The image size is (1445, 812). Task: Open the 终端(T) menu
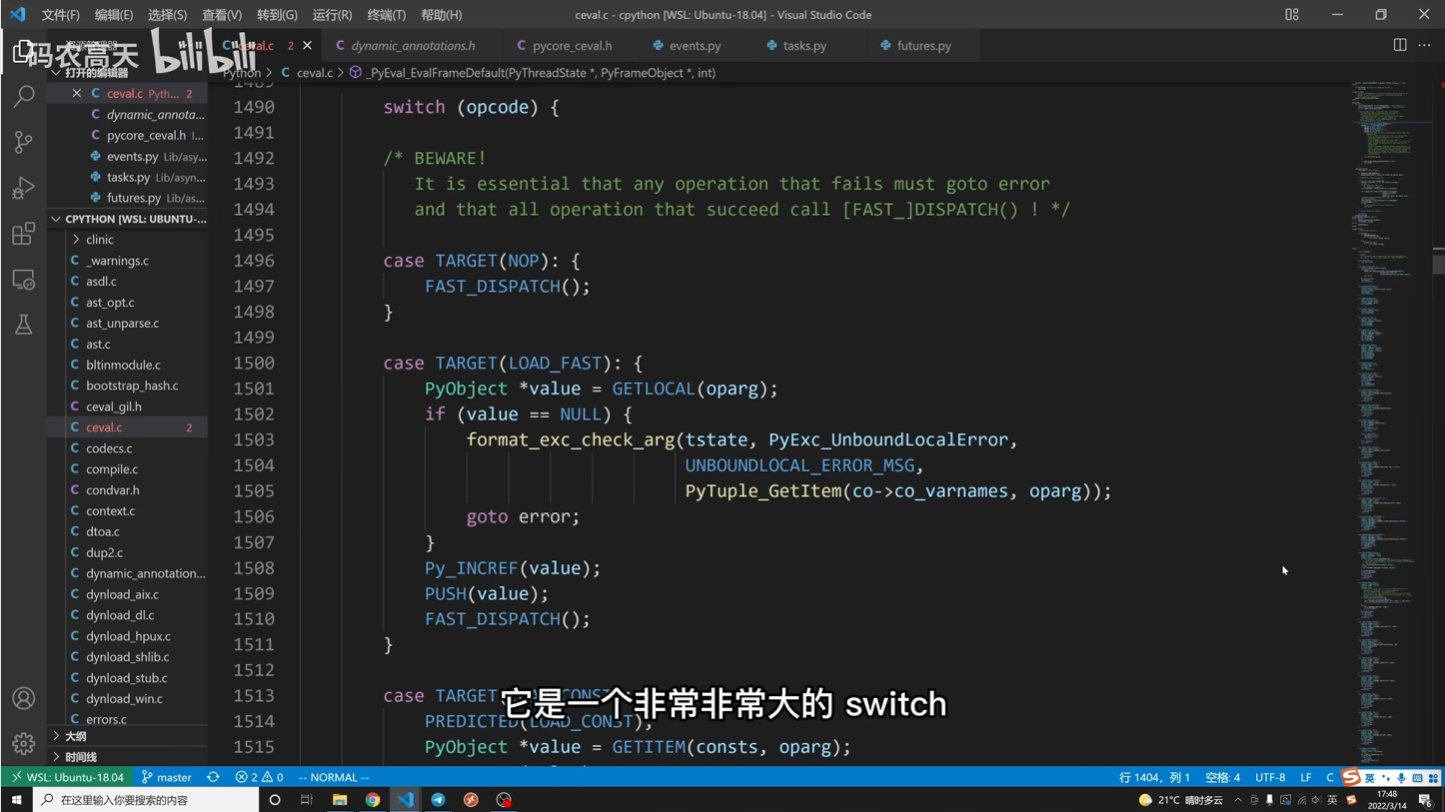click(x=386, y=15)
